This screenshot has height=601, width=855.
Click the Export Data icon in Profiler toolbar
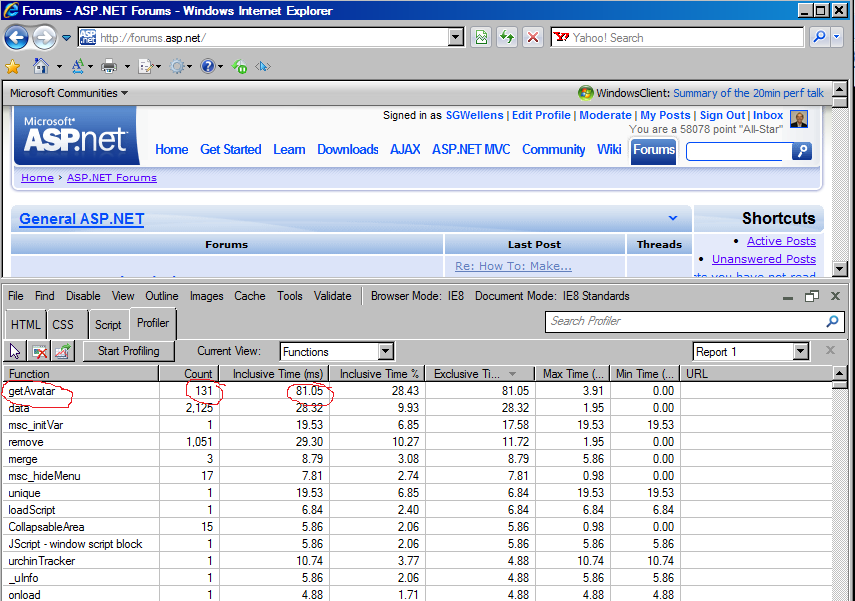click(x=63, y=351)
